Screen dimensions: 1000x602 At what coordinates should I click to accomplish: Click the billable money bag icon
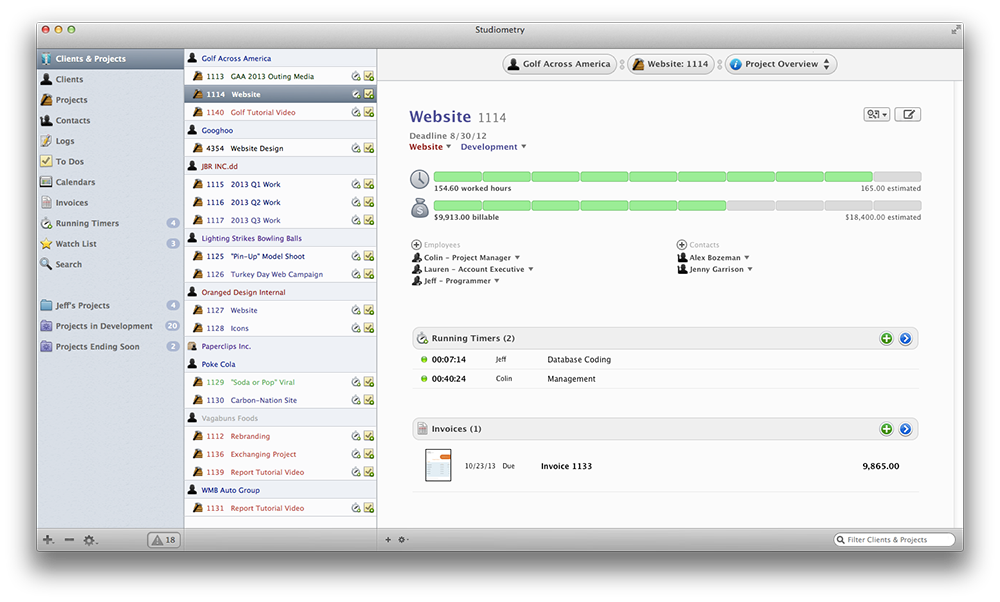(x=420, y=209)
